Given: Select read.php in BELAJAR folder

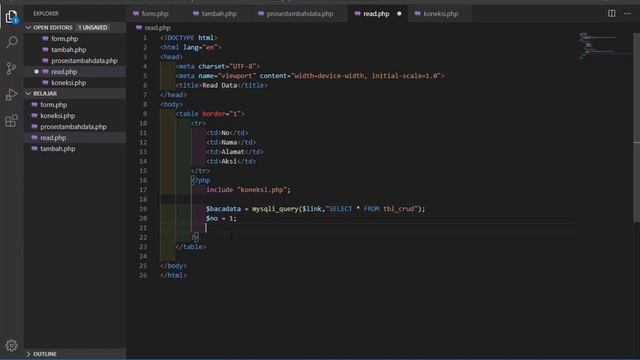Looking at the screenshot, I should 53,138.
